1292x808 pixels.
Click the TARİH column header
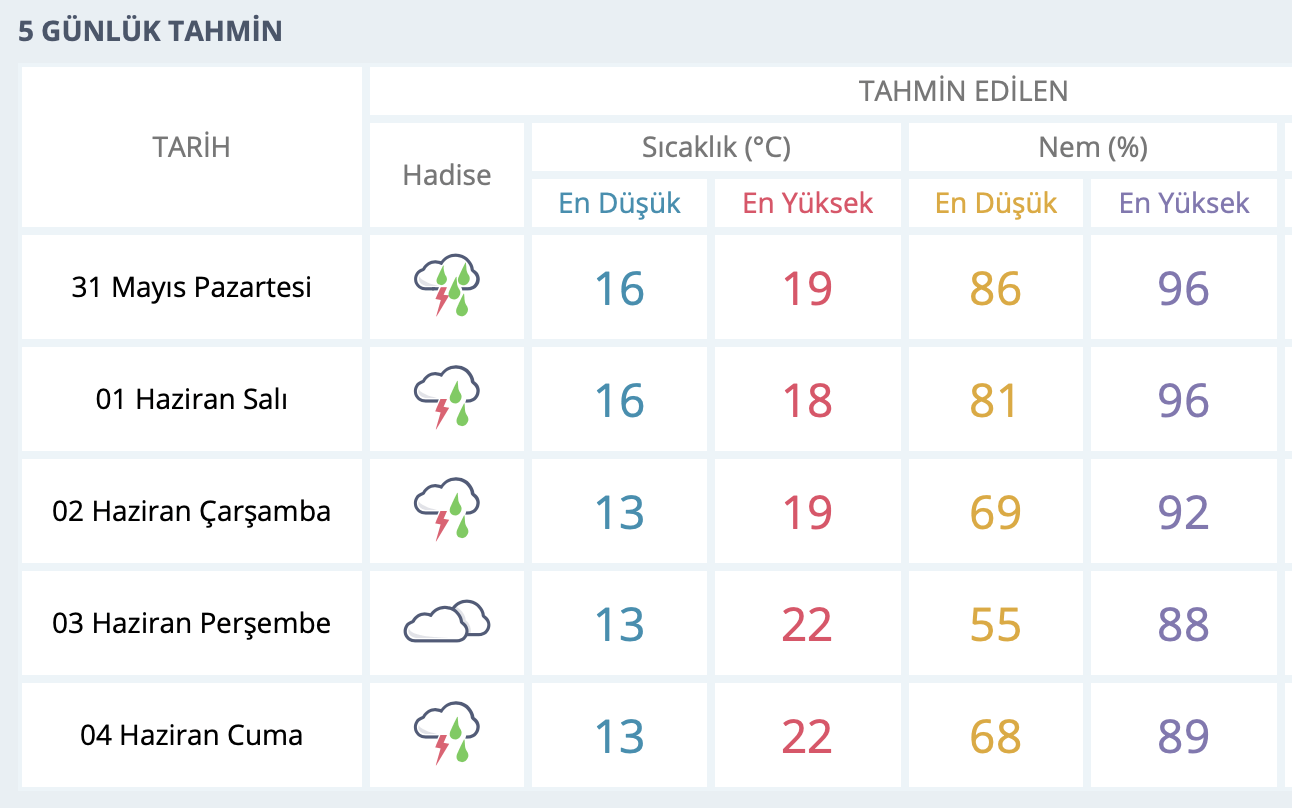191,147
